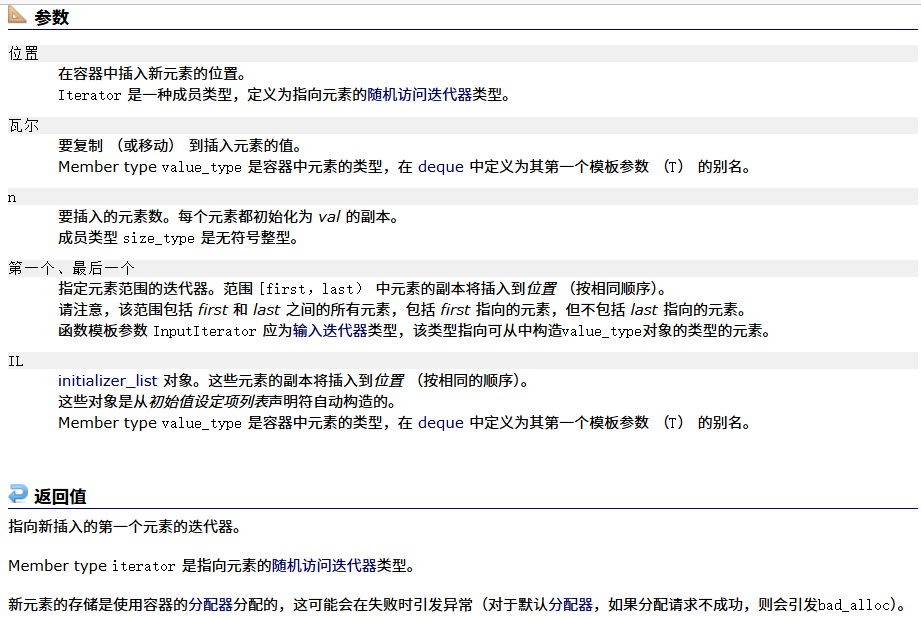
Task: Open the 输入迭代器 link
Action: [x=330, y=331]
